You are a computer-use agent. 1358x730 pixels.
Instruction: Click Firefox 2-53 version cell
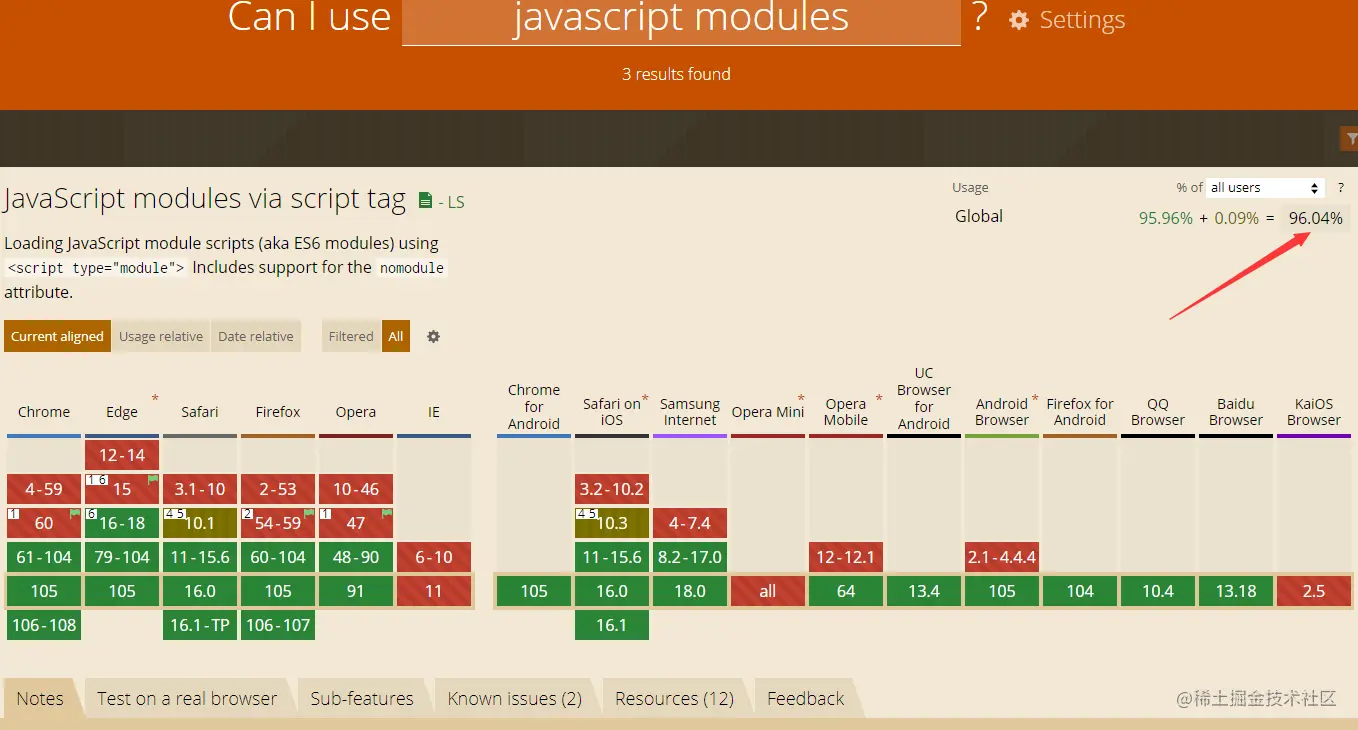pyautogui.click(x=278, y=489)
